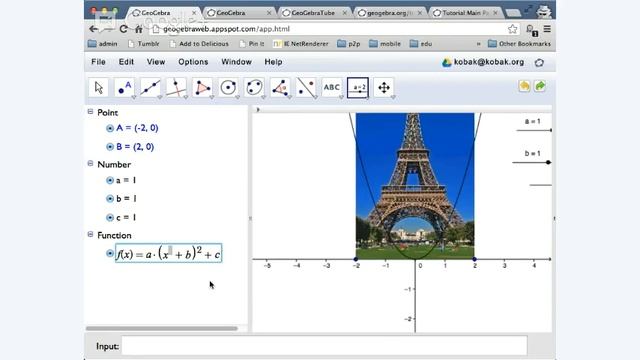Click the partially hidden third slider
640x360 pixels.
pos(540,185)
